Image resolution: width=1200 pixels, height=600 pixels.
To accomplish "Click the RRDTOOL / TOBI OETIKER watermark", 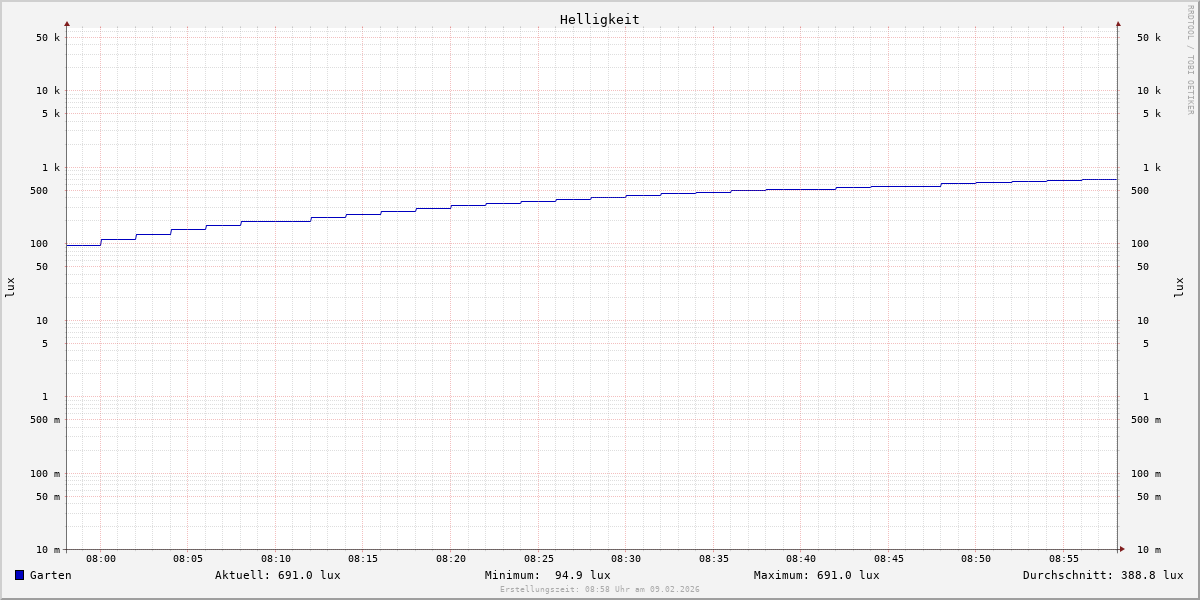I will [1190, 60].
